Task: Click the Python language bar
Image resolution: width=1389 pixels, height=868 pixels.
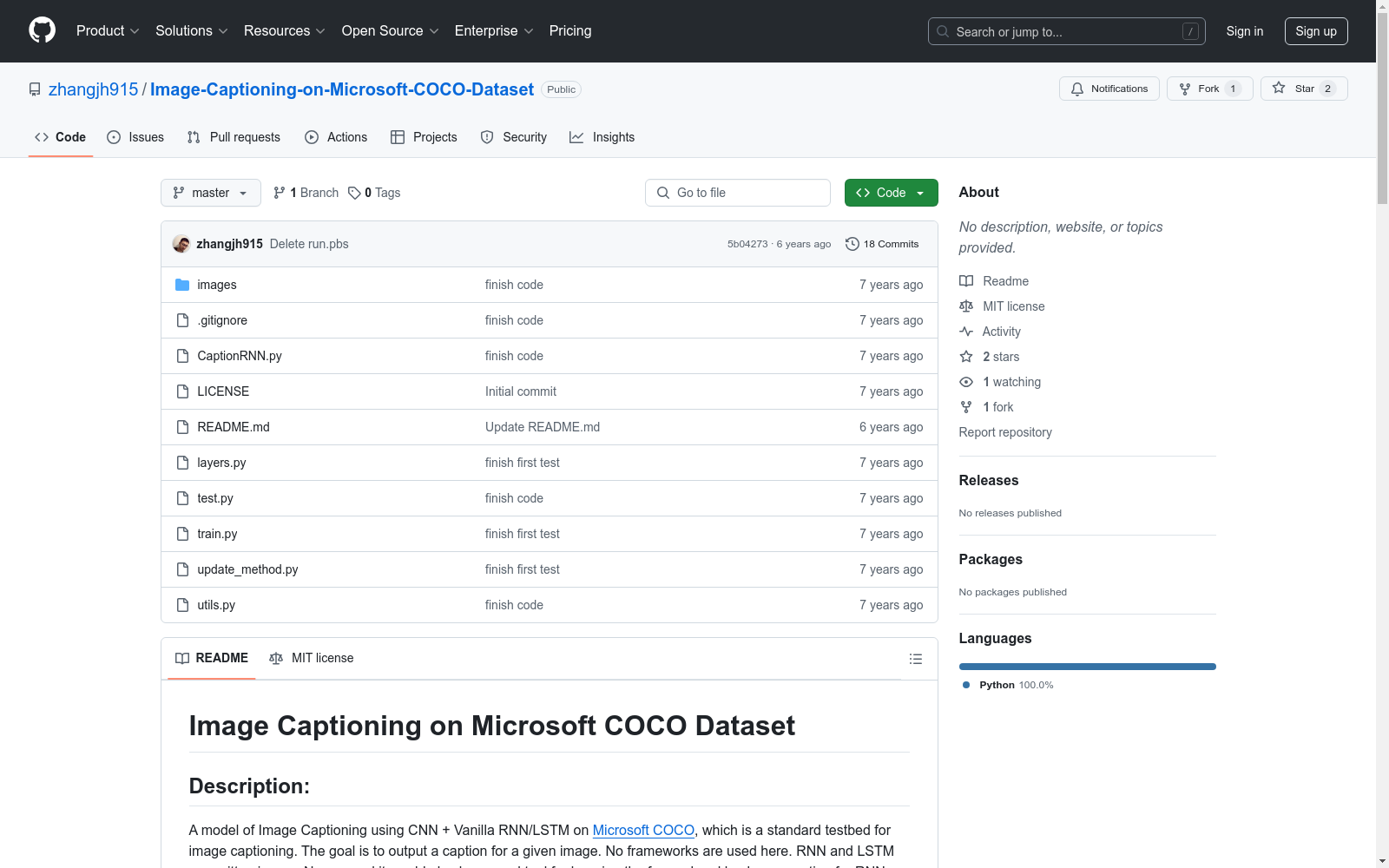Action: [x=1087, y=667]
